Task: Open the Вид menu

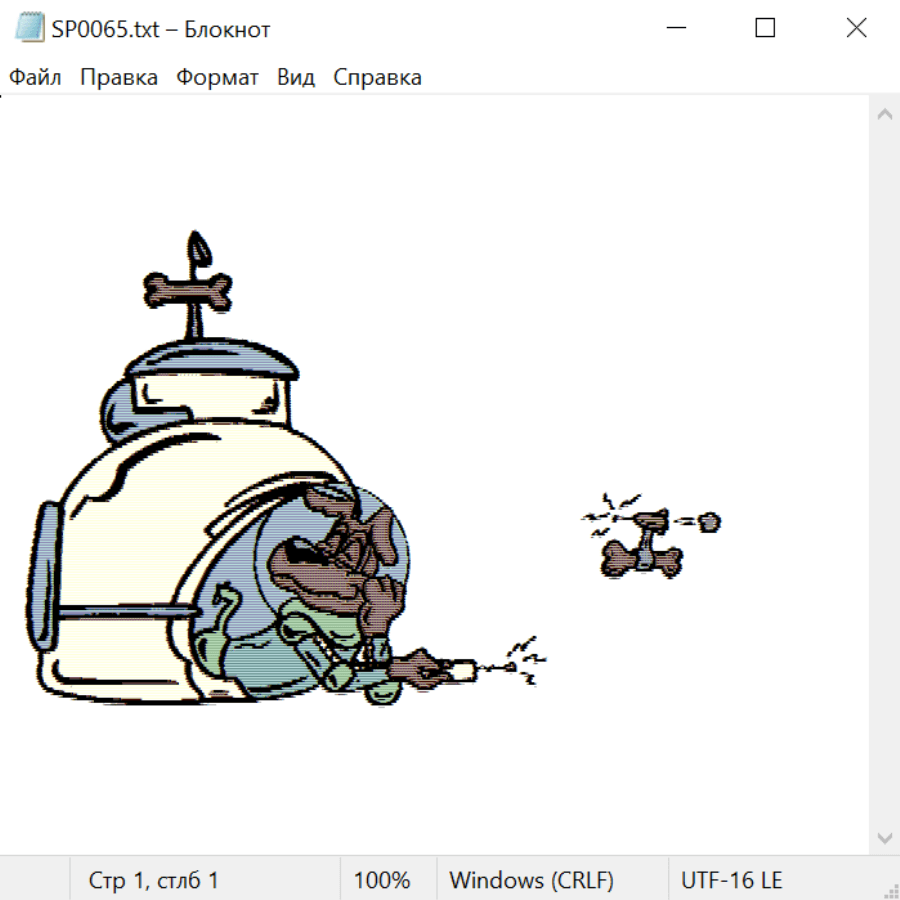Action: pyautogui.click(x=296, y=78)
